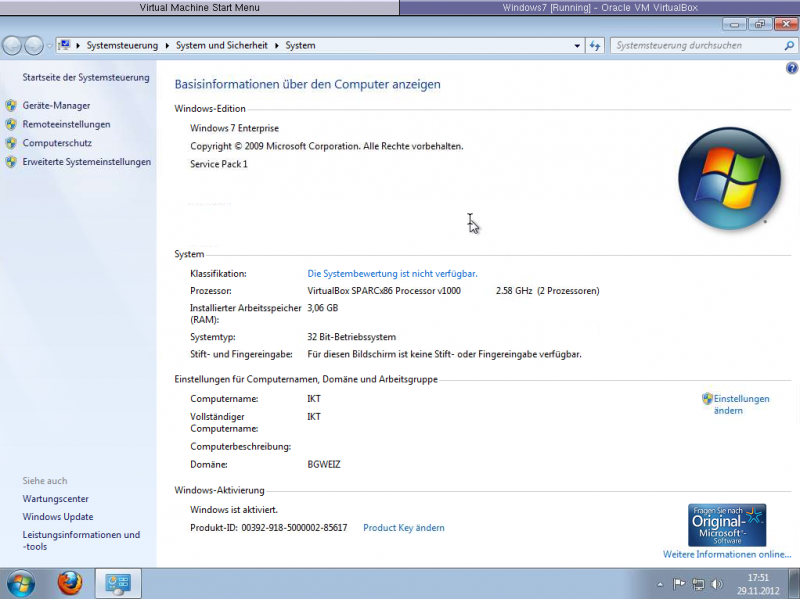Select the System breadcrumb

[301, 45]
